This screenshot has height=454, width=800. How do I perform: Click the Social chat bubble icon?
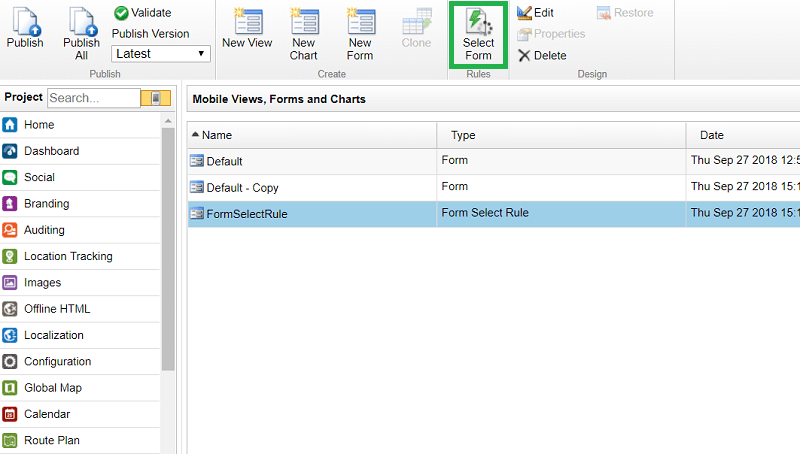click(10, 178)
